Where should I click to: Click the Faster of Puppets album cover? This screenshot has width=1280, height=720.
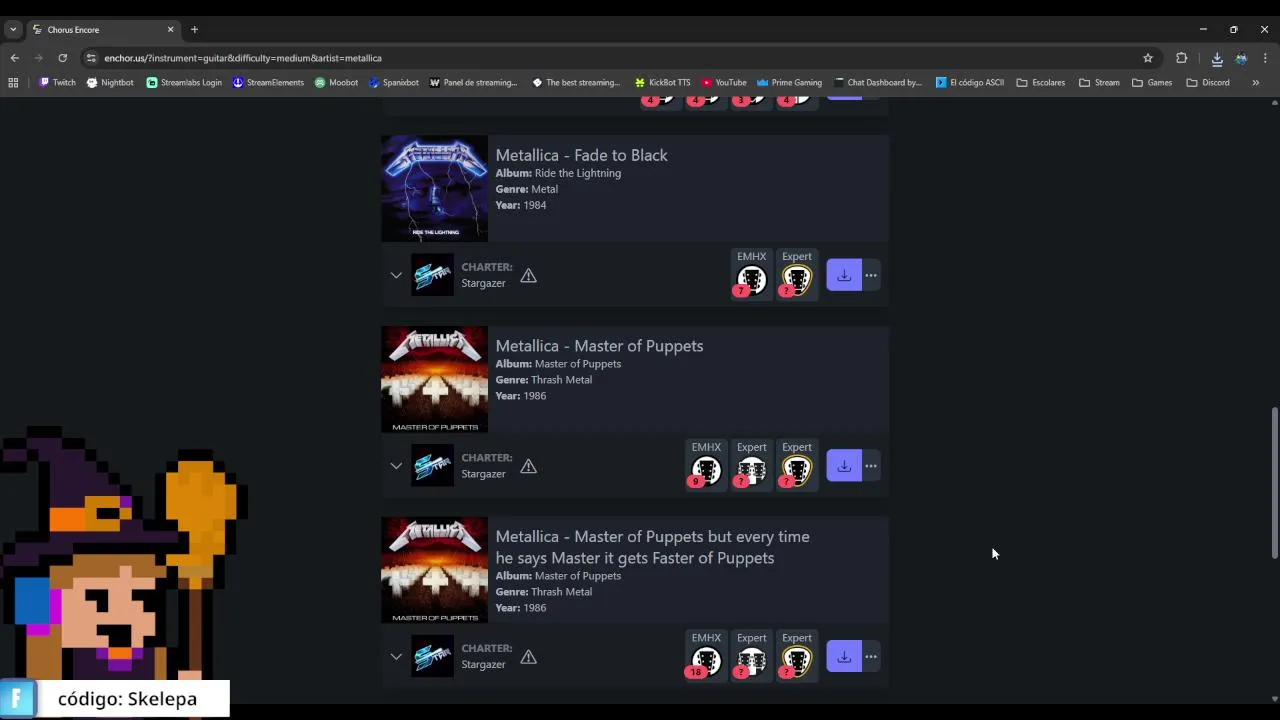434,570
